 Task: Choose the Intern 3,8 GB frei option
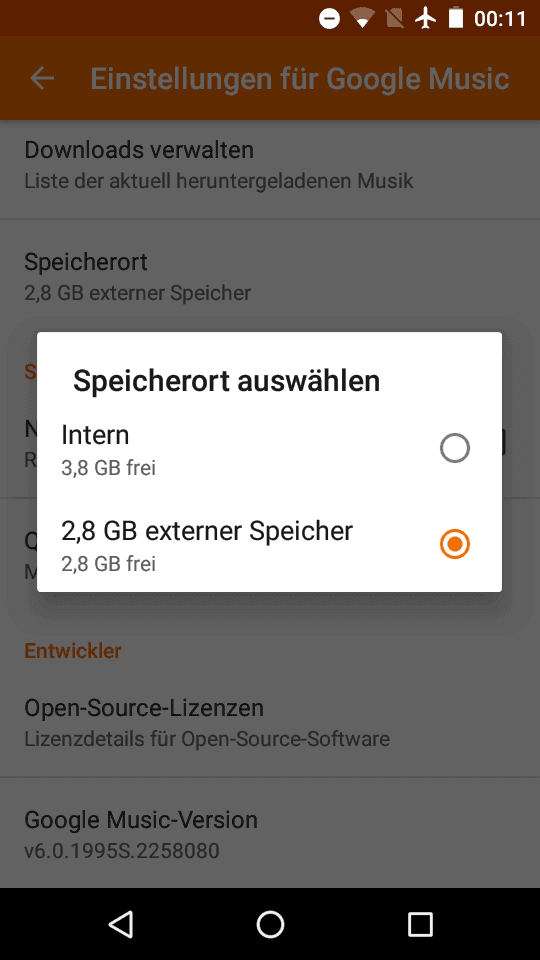click(269, 449)
